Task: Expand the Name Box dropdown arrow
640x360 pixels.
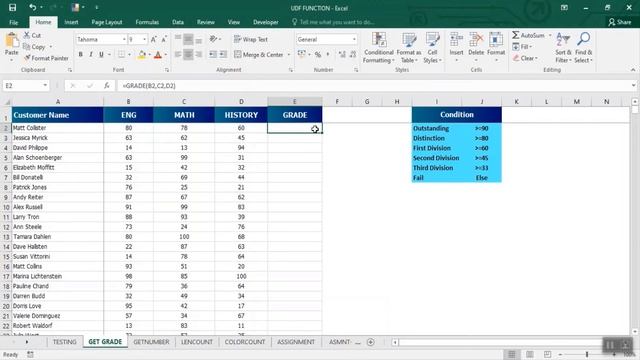Action: click(x=45, y=85)
